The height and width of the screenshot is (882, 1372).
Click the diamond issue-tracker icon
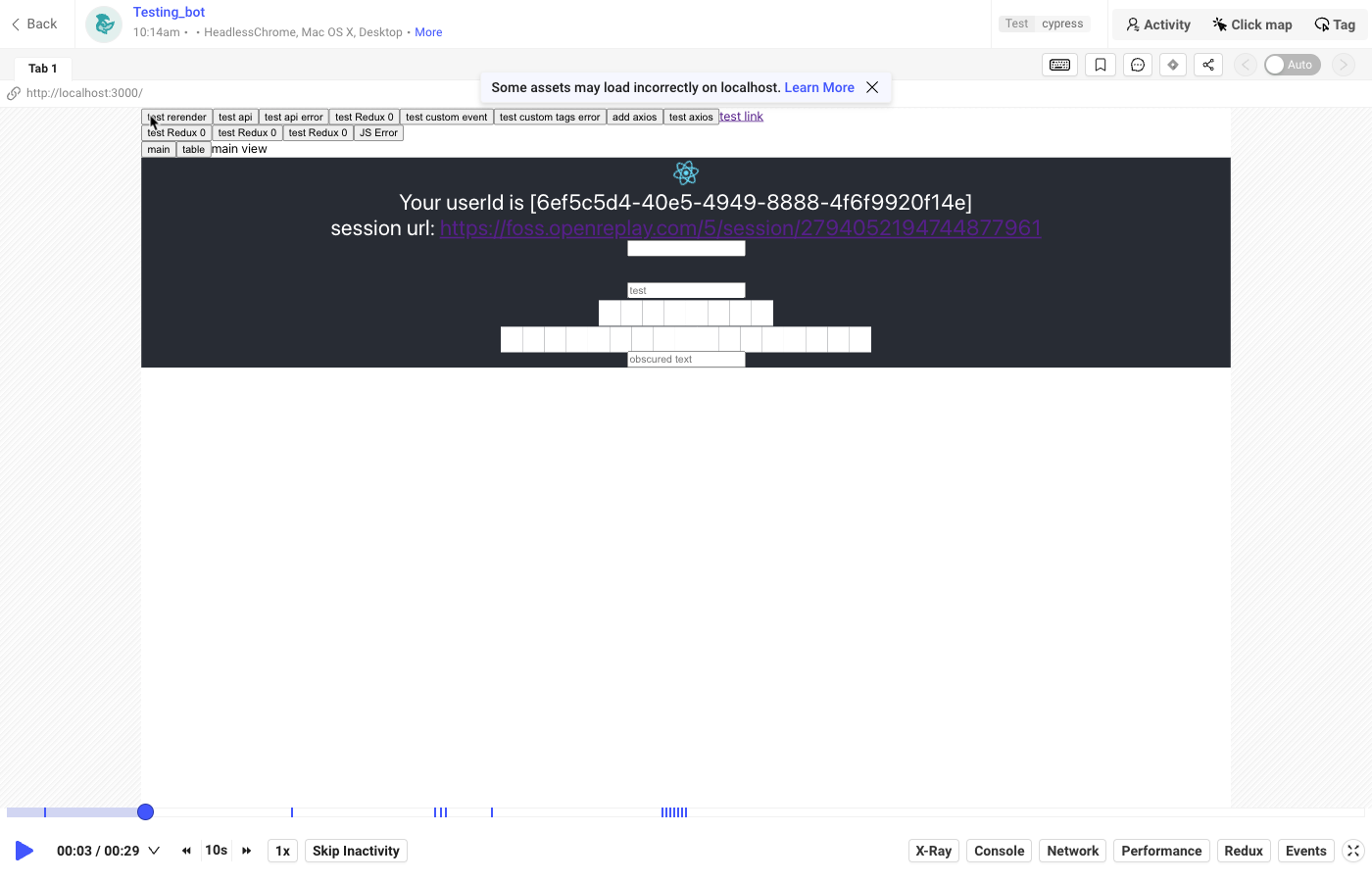tap(1172, 65)
